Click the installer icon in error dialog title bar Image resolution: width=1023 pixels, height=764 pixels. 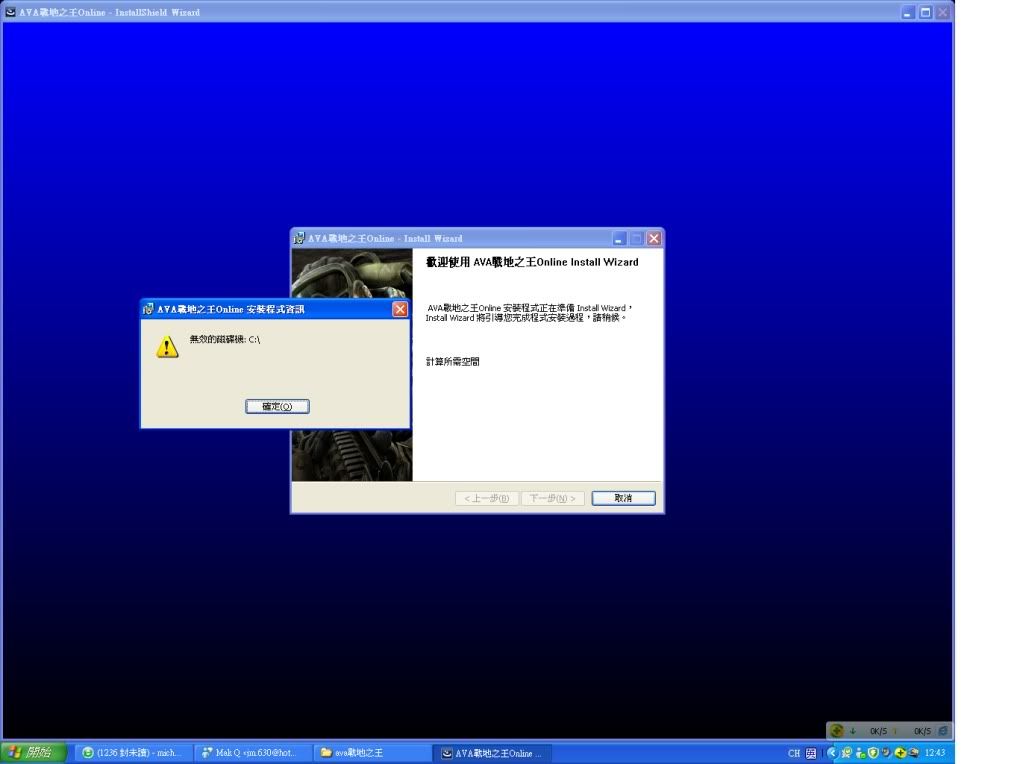(x=148, y=310)
